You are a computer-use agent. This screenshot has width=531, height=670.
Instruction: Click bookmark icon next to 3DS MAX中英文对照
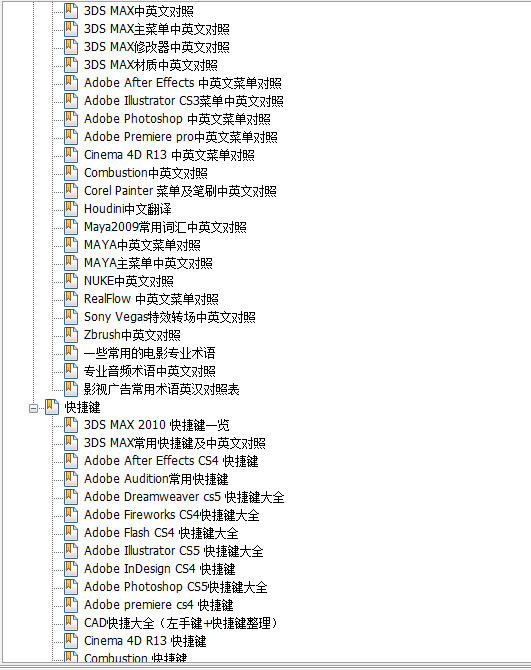pos(71,11)
